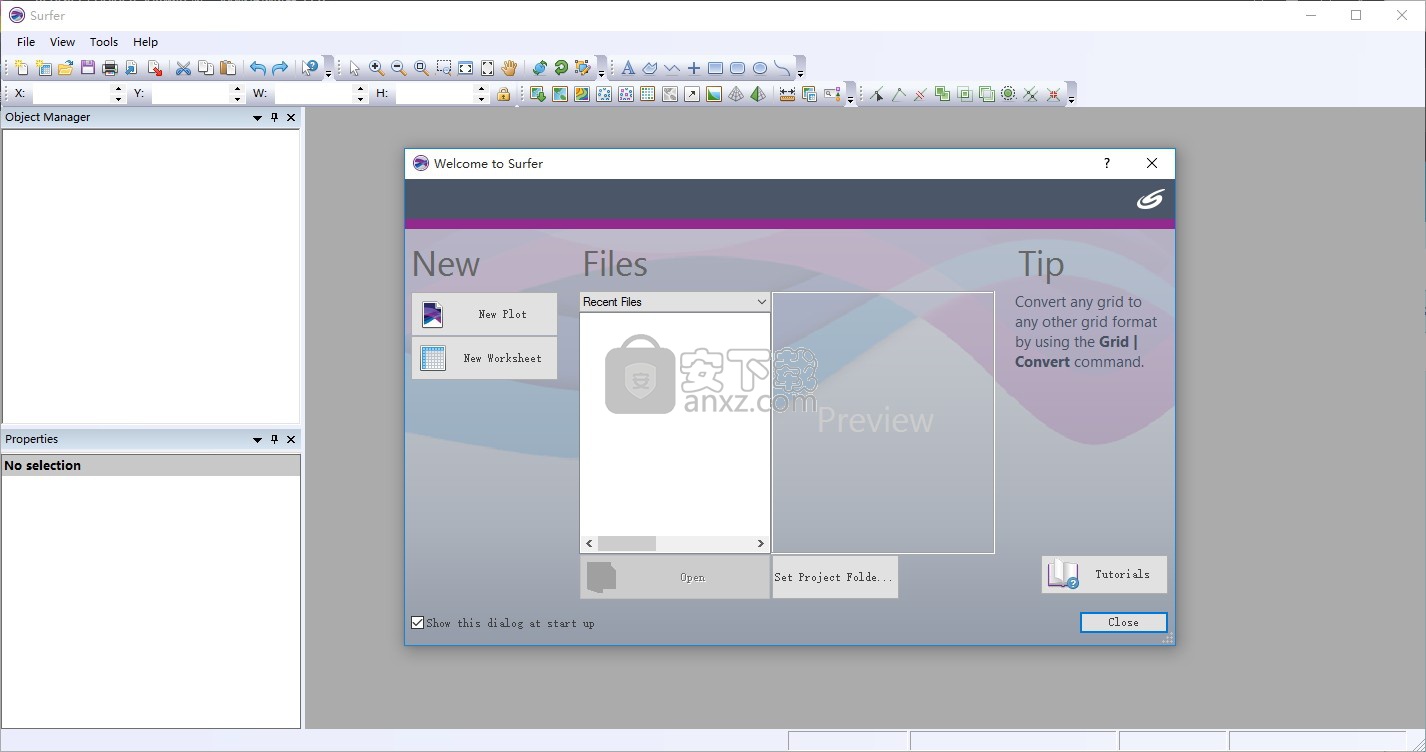Select the Text tool letter A icon
The width and height of the screenshot is (1426, 752).
pyautogui.click(x=627, y=68)
